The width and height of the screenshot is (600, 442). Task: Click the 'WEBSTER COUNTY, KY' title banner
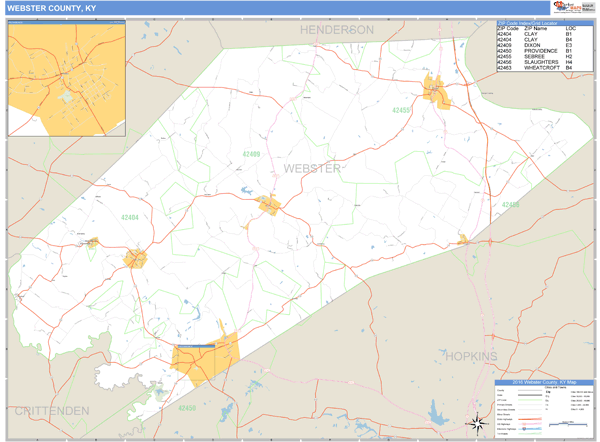pyautogui.click(x=277, y=8)
